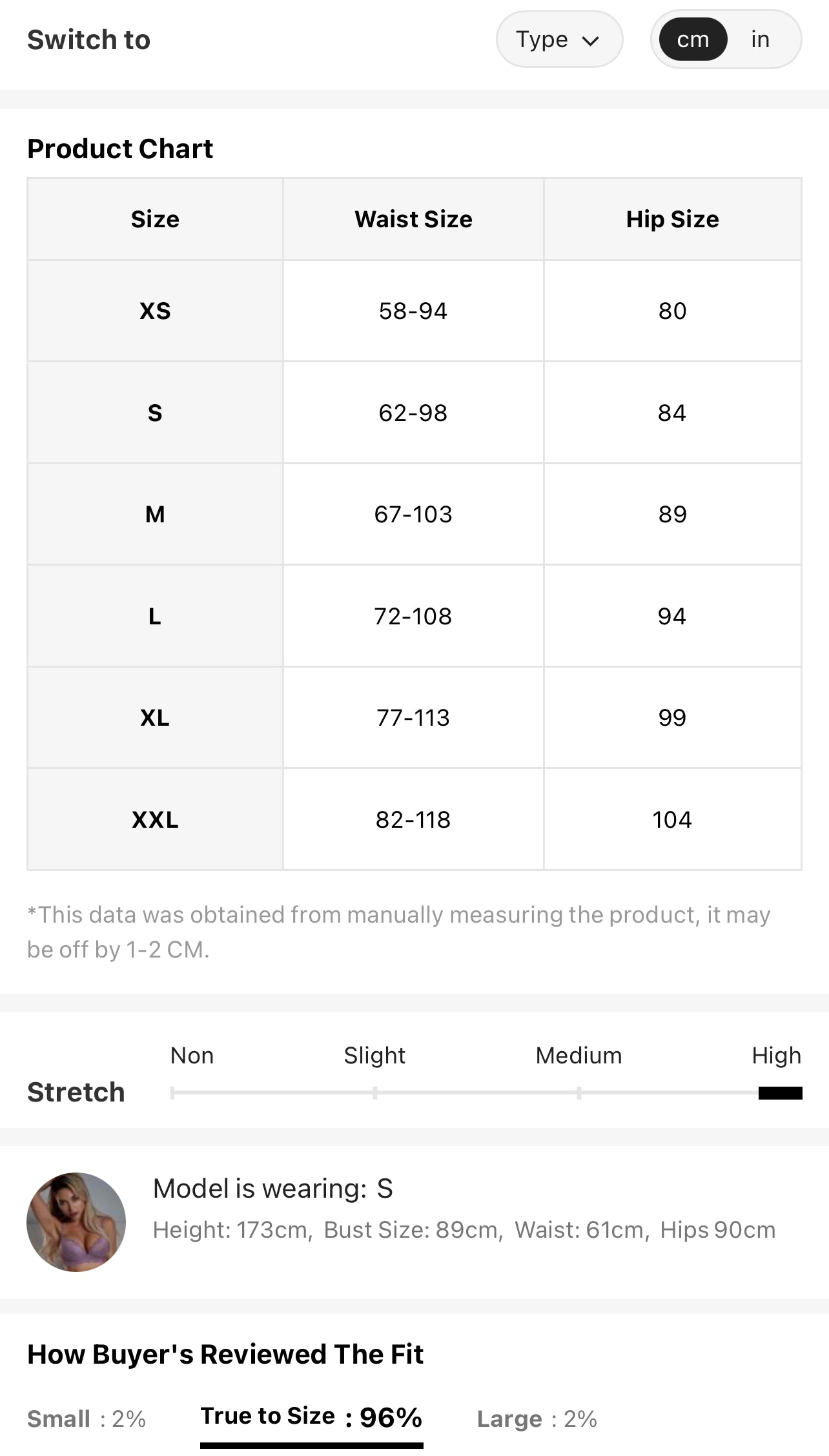This screenshot has width=829, height=1456.
Task: Click the chevron arrow beside Type
Action: click(590, 41)
